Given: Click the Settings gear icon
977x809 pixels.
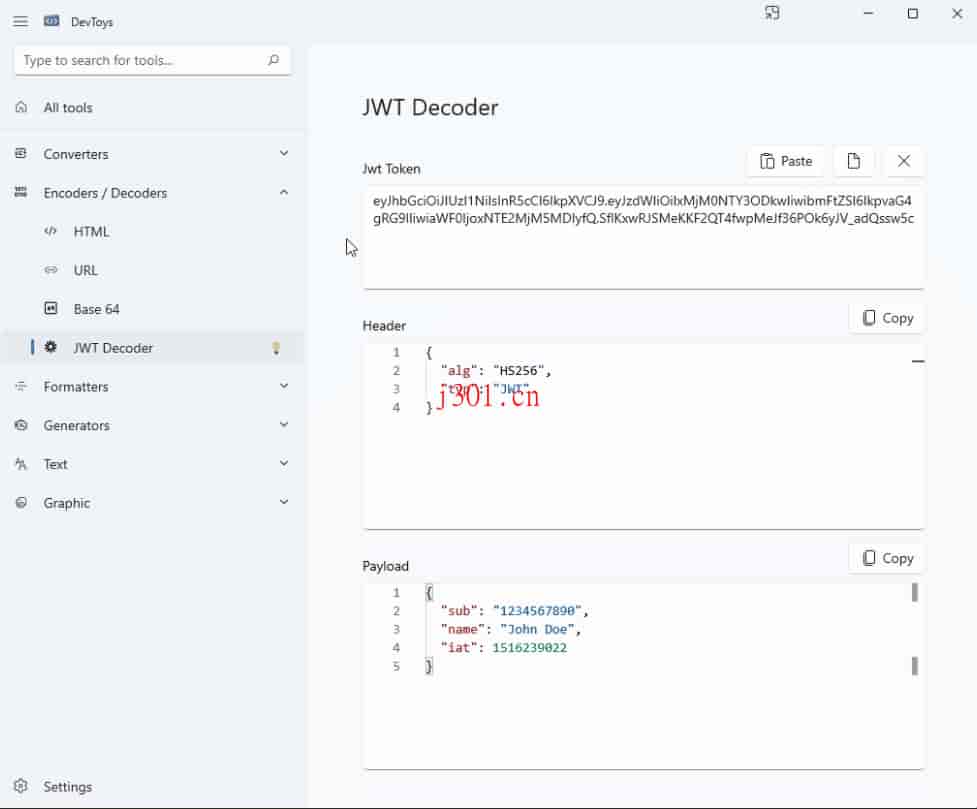Looking at the screenshot, I should point(21,786).
